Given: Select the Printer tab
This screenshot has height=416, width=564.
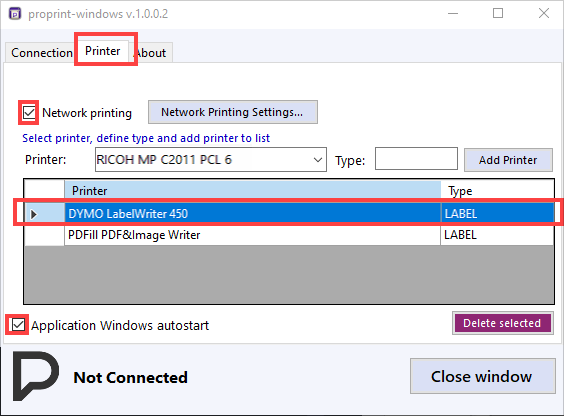Looking at the screenshot, I should 103,51.
